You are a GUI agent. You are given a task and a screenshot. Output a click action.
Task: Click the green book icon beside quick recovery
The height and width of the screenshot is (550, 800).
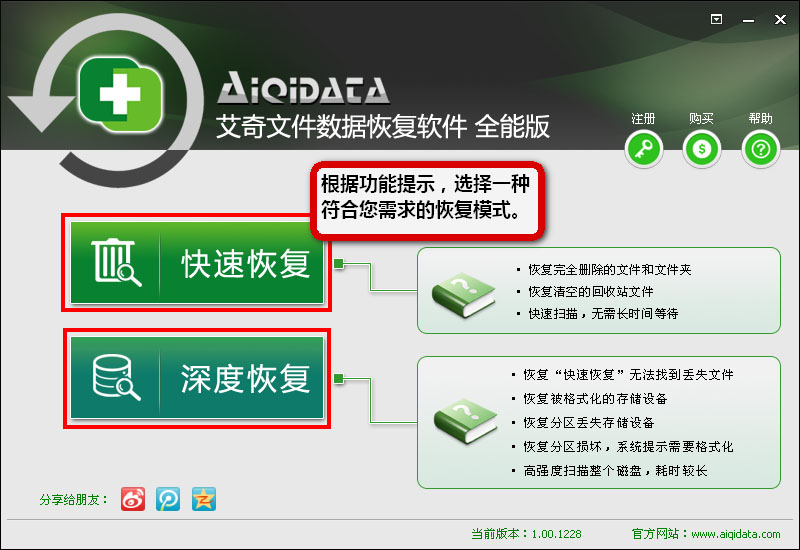click(463, 295)
